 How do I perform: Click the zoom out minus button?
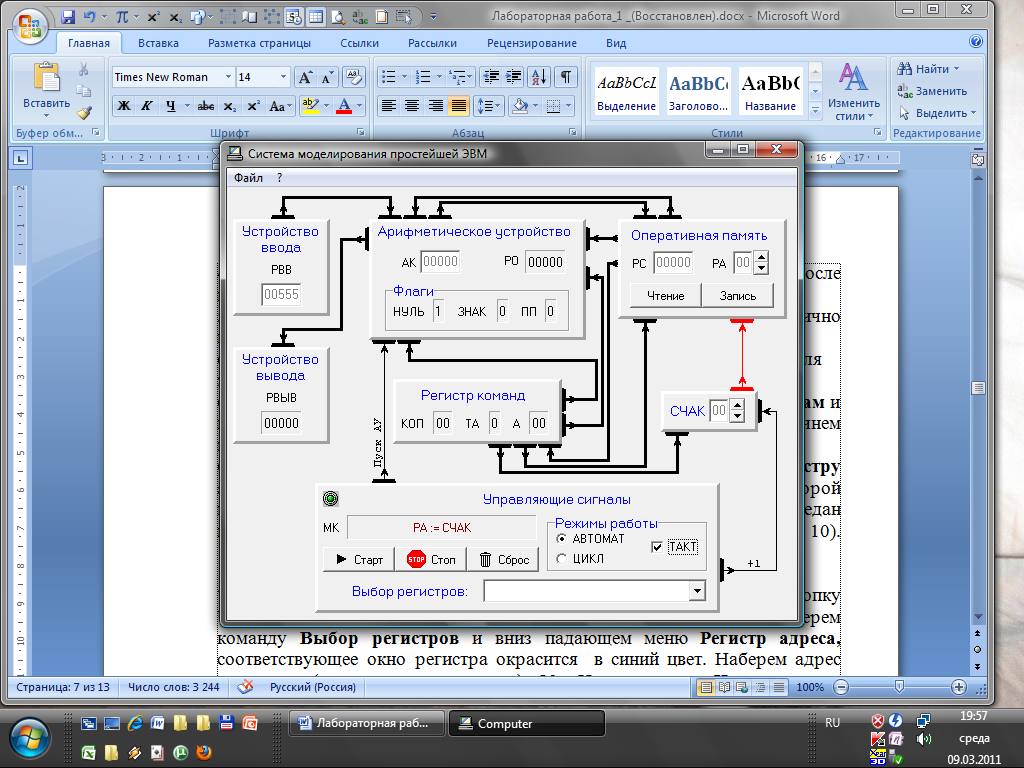click(x=841, y=687)
